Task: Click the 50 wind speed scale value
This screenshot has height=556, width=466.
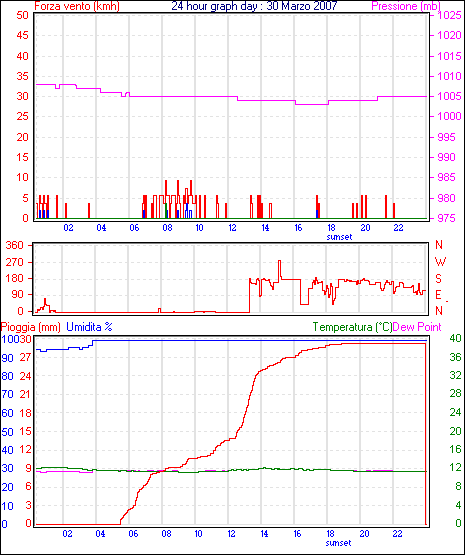Action: point(22,15)
